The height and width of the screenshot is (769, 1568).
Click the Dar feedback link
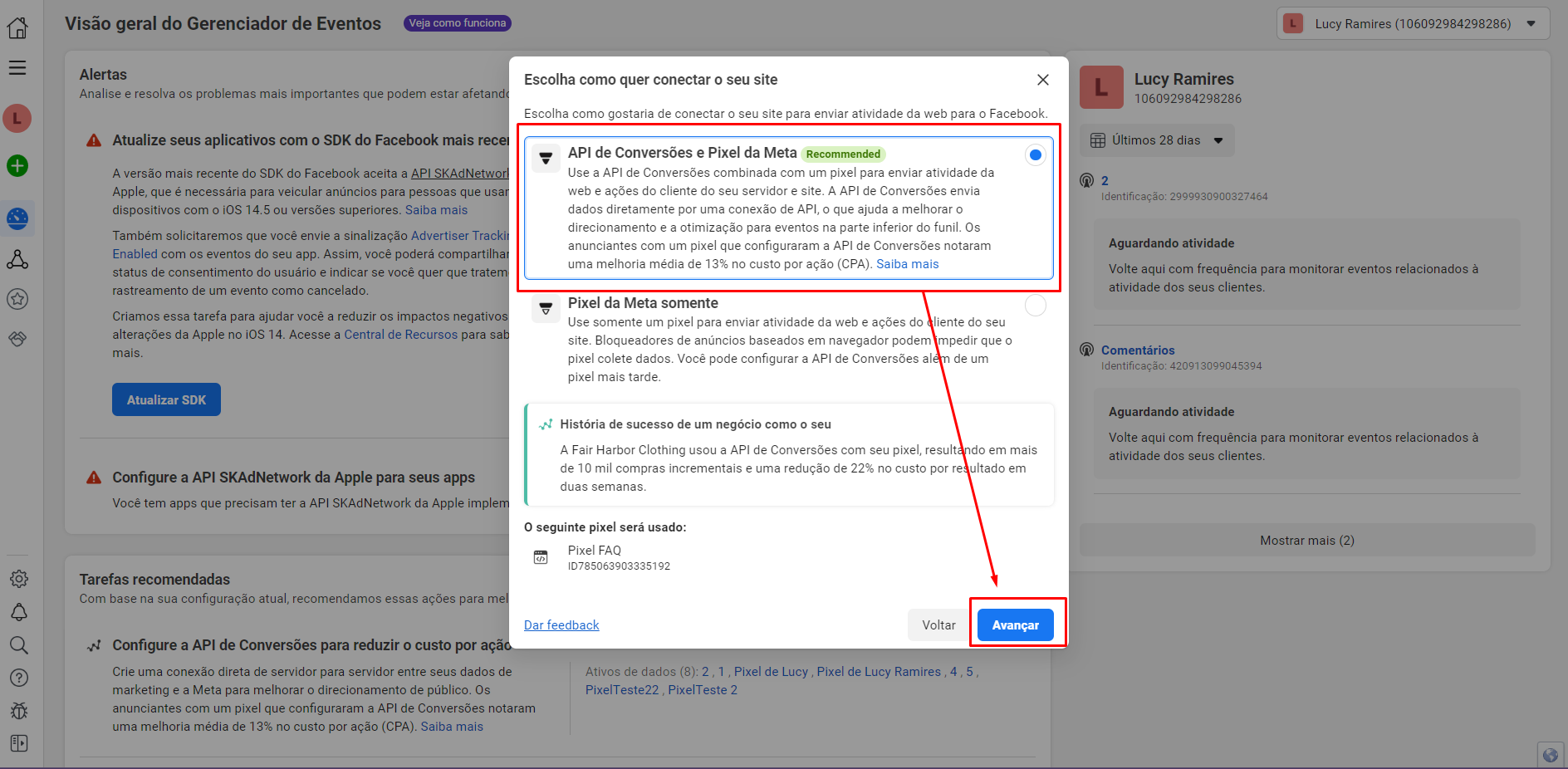coord(561,625)
